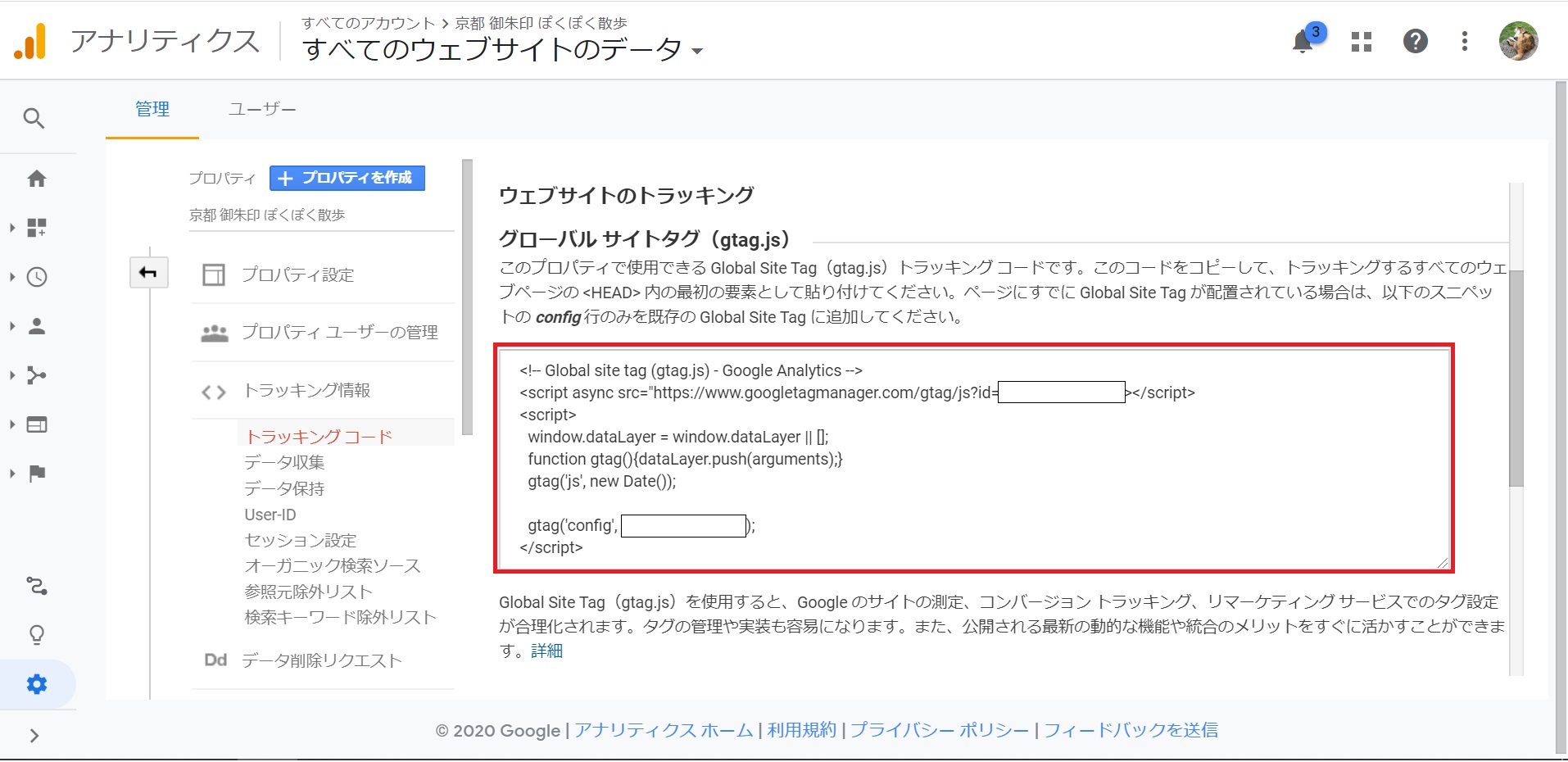Click the 京都 御朱印 ぽくぽく散歩 property name
The width and height of the screenshot is (1568, 762).
click(x=267, y=215)
